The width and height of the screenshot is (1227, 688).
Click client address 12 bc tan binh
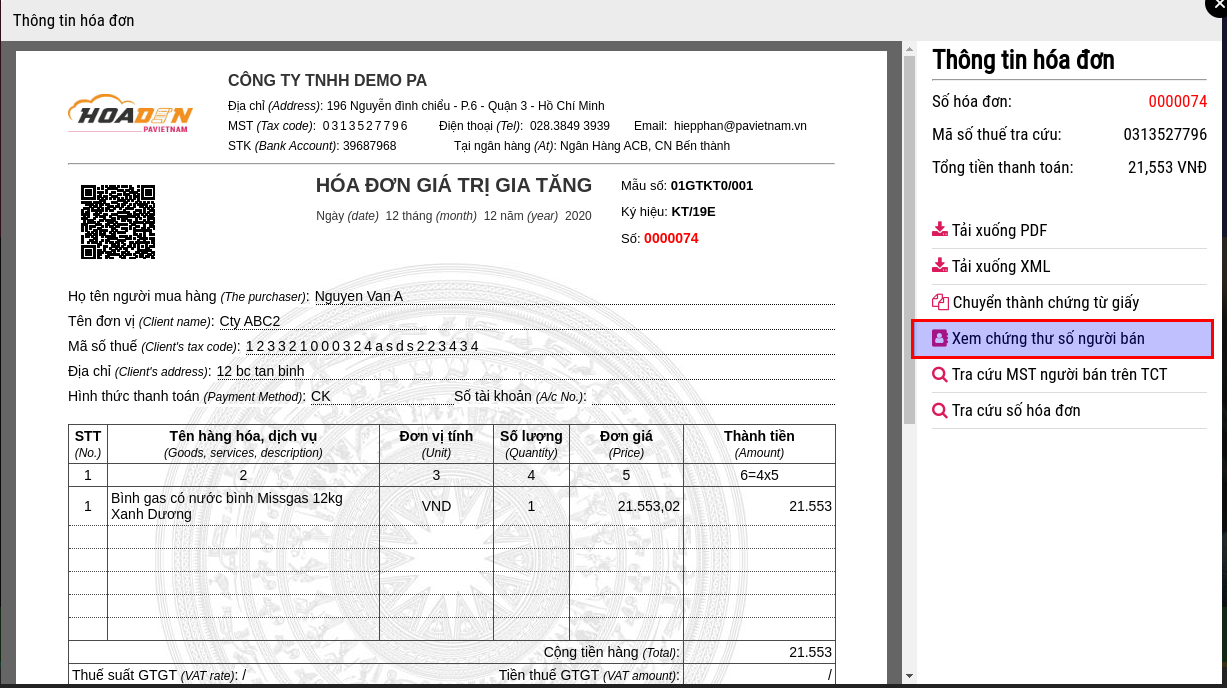pos(260,371)
